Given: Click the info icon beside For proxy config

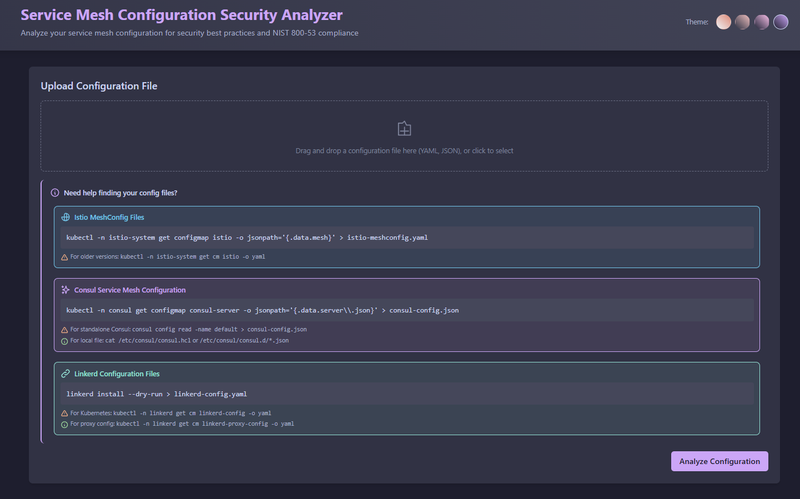Looking at the screenshot, I should coord(64,425).
